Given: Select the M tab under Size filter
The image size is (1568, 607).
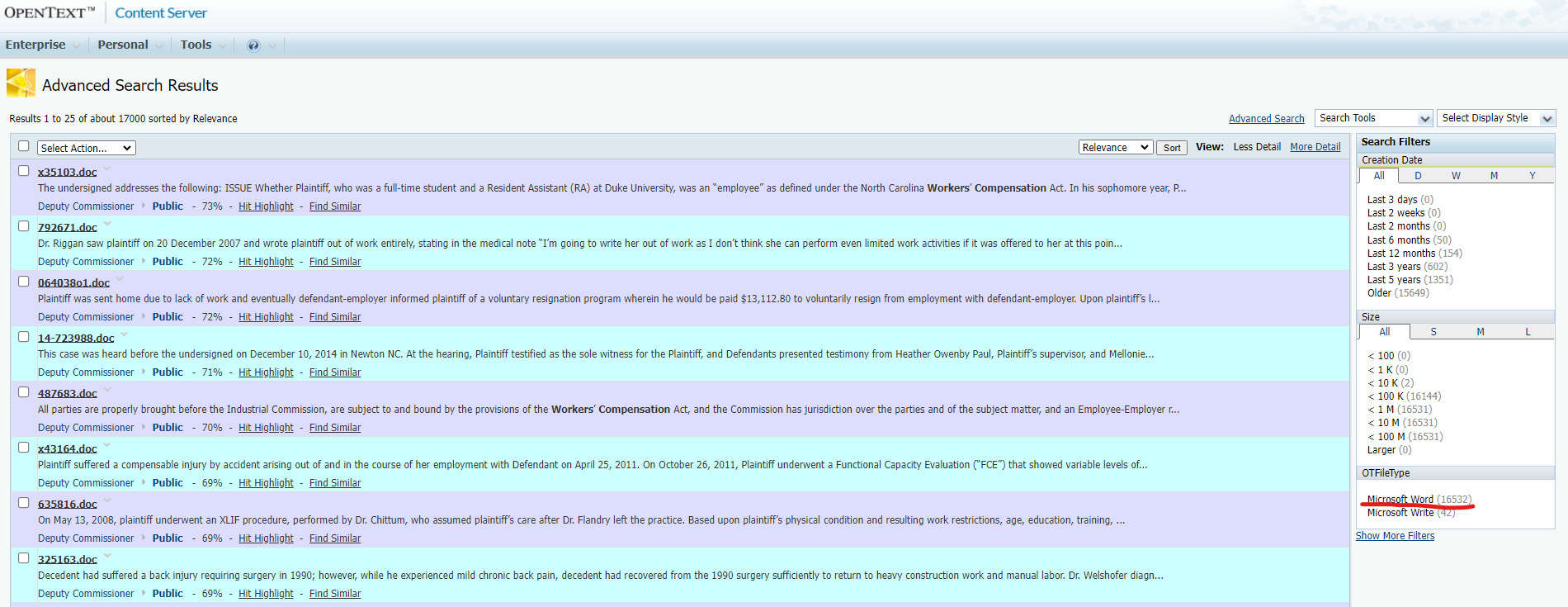Looking at the screenshot, I should point(1481,331).
